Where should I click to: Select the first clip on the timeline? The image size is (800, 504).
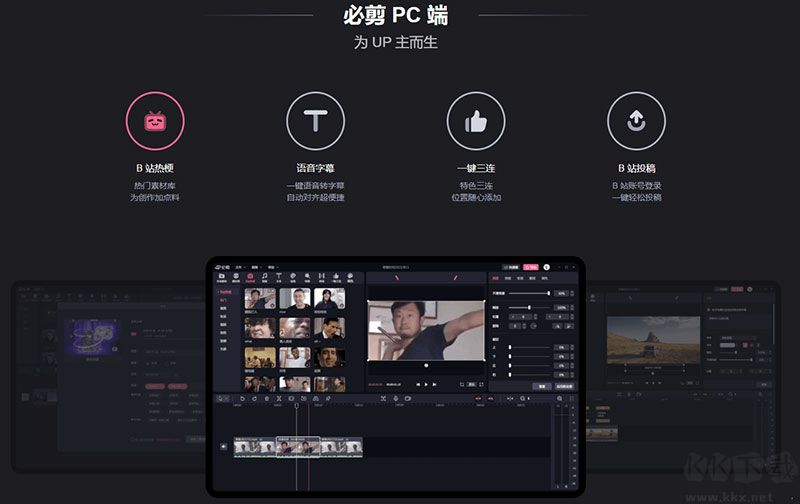pyautogui.click(x=255, y=447)
